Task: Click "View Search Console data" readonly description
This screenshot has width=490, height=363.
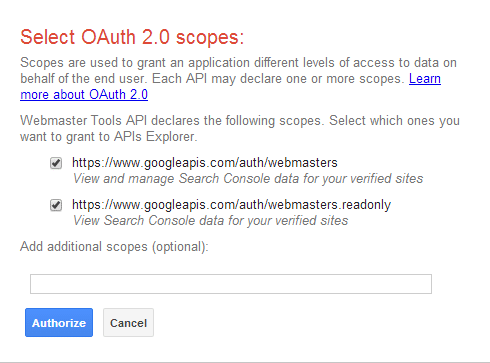Action: click(210, 221)
